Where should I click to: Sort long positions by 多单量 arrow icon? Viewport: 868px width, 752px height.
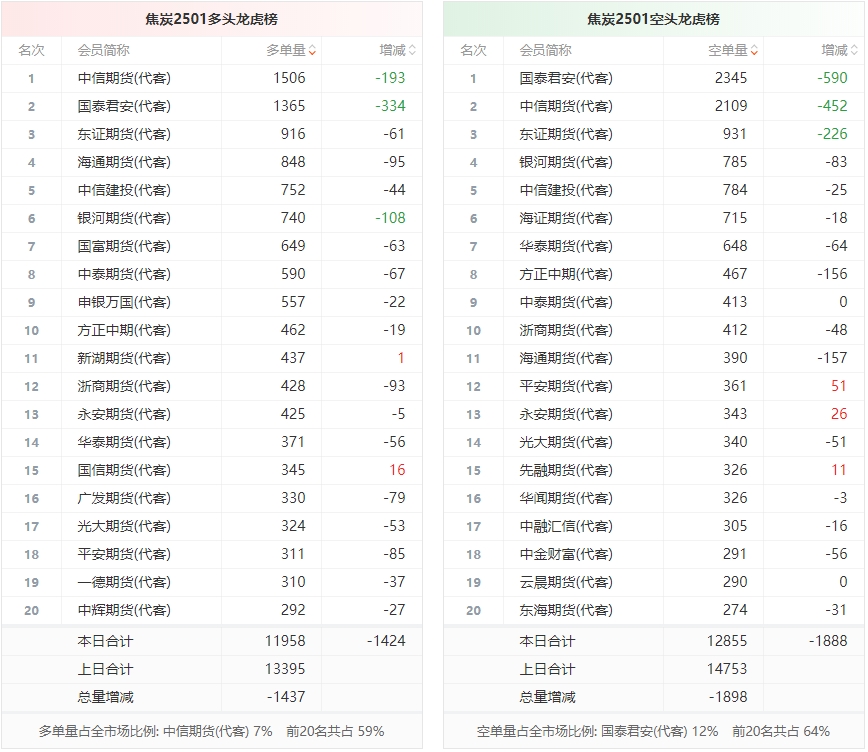(312, 50)
